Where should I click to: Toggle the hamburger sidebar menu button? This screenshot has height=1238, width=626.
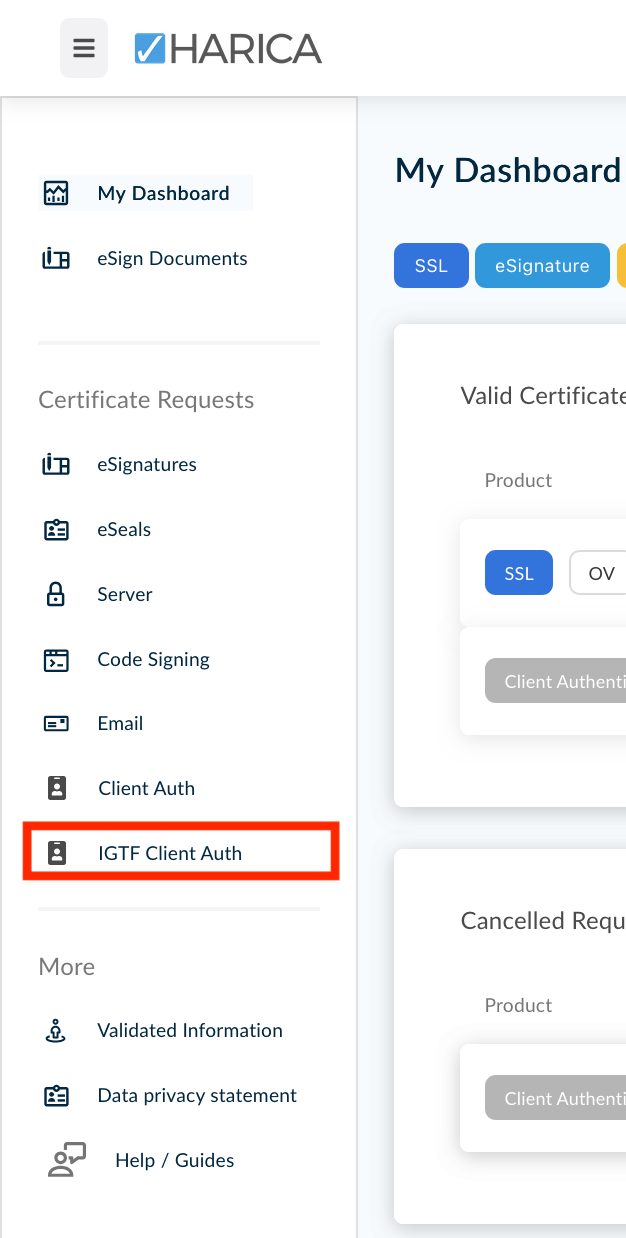84,48
